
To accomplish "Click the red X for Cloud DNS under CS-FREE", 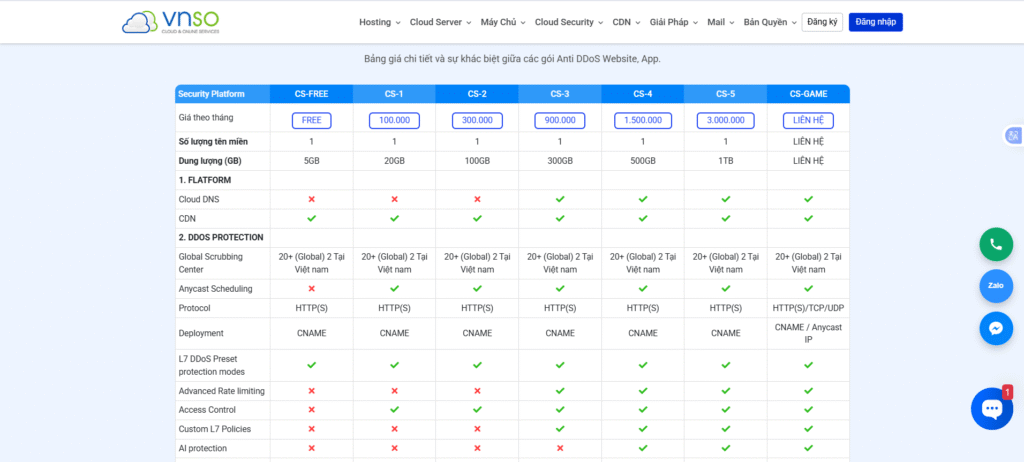I will (311, 199).
